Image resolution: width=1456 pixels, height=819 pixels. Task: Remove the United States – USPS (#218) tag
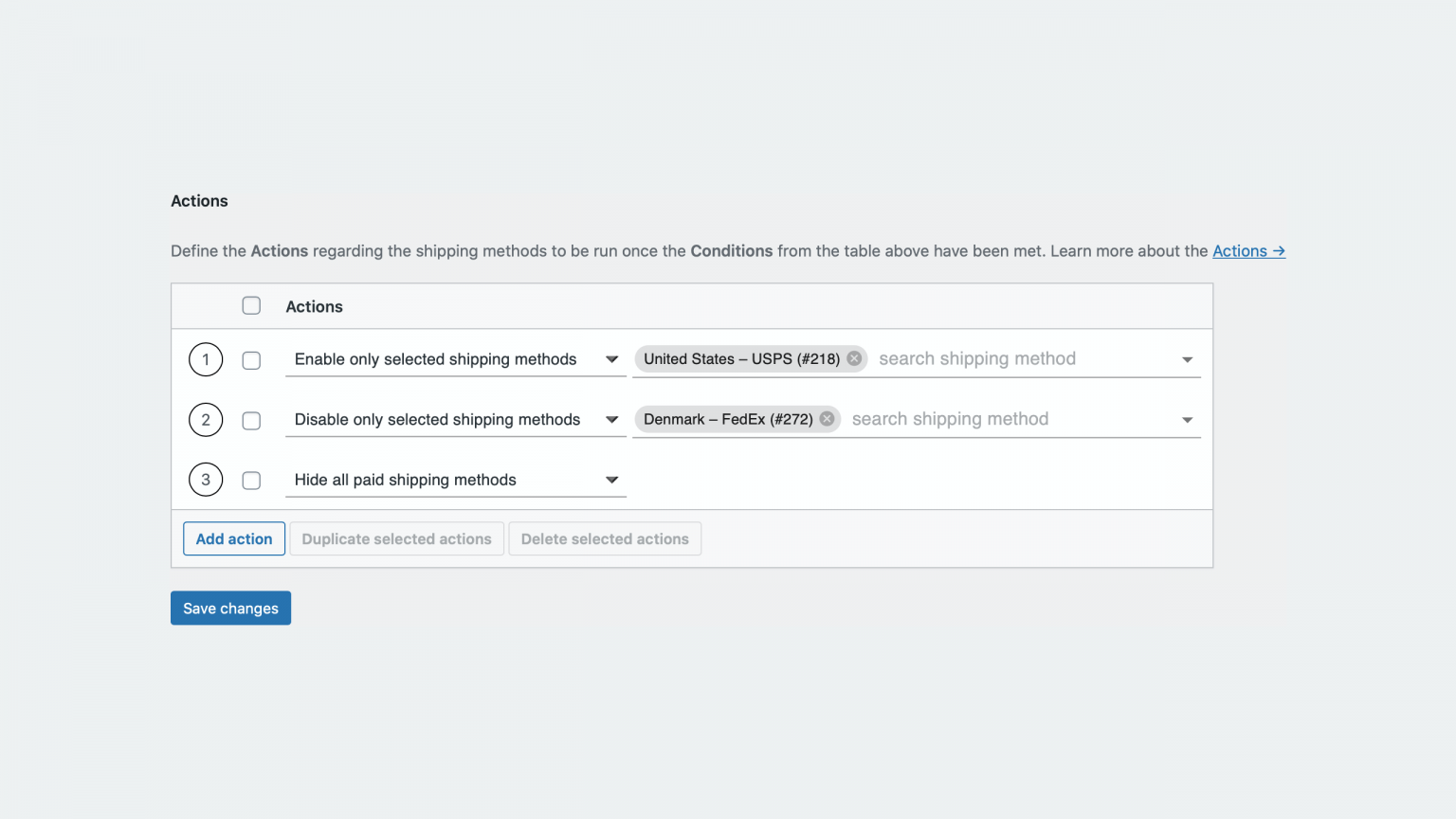853,358
